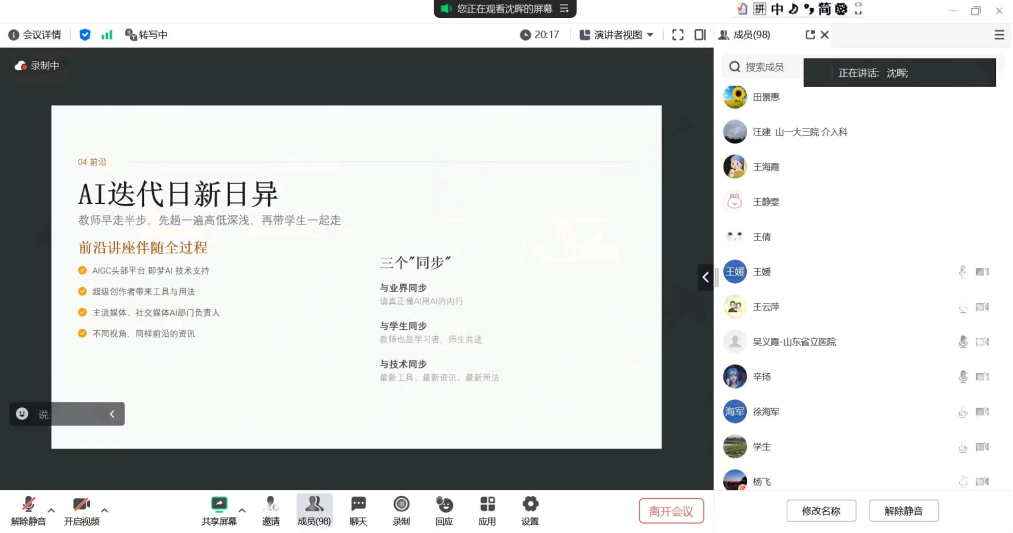Open reactions (回应)
Viewport: 1013px width, 533px height.
click(444, 511)
